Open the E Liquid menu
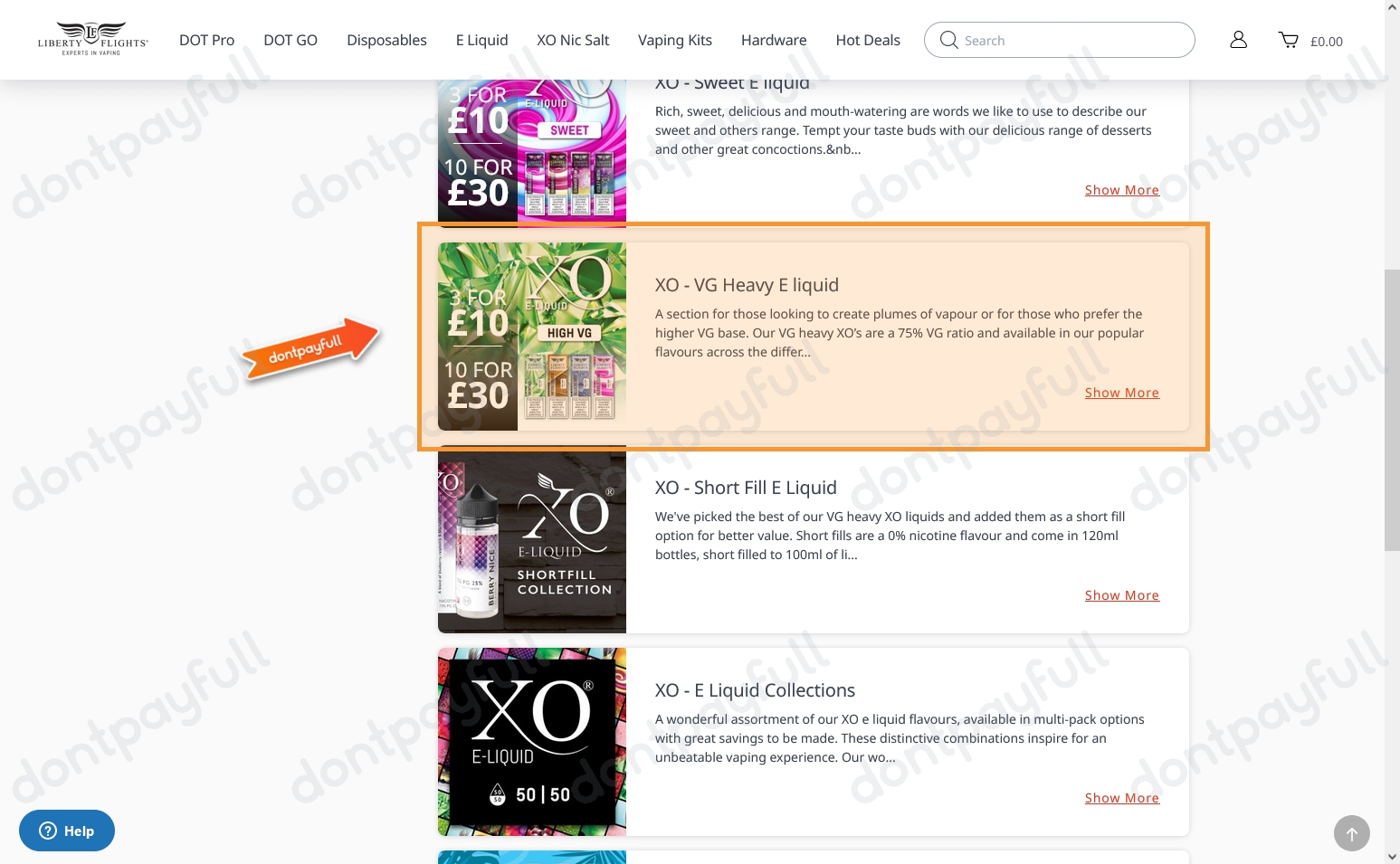The image size is (1400, 864). click(481, 40)
